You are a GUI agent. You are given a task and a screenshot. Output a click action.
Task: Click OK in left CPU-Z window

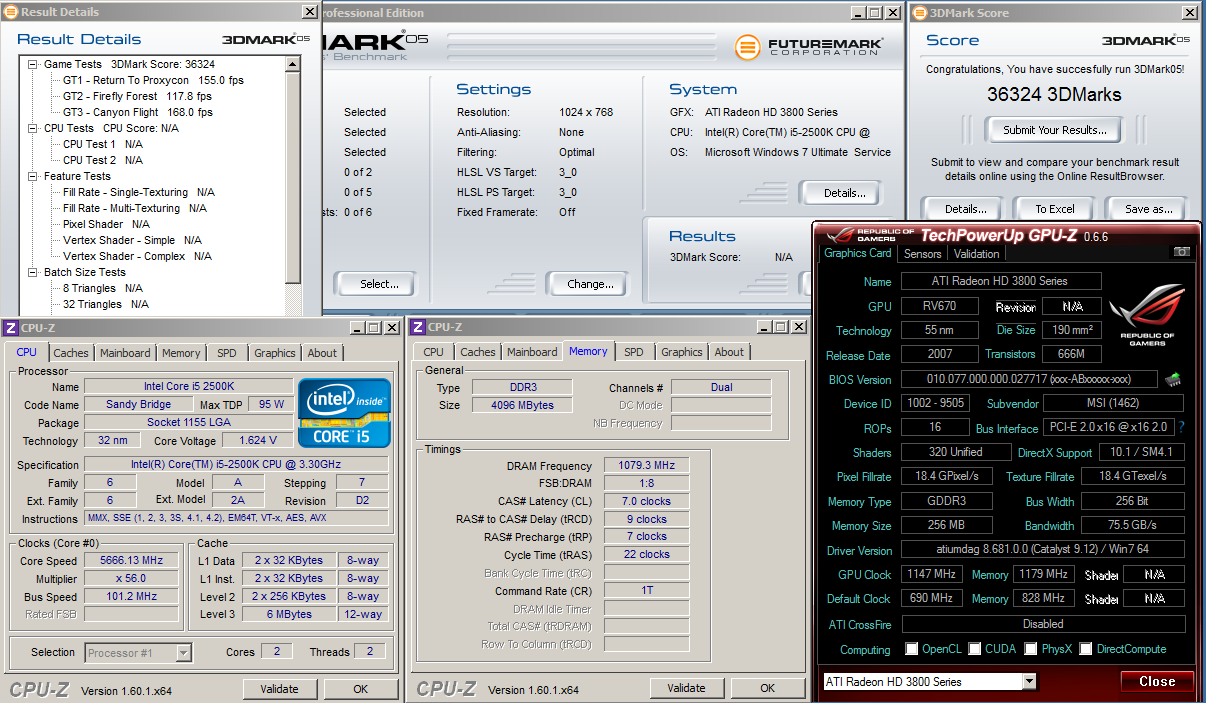pyautogui.click(x=361, y=689)
